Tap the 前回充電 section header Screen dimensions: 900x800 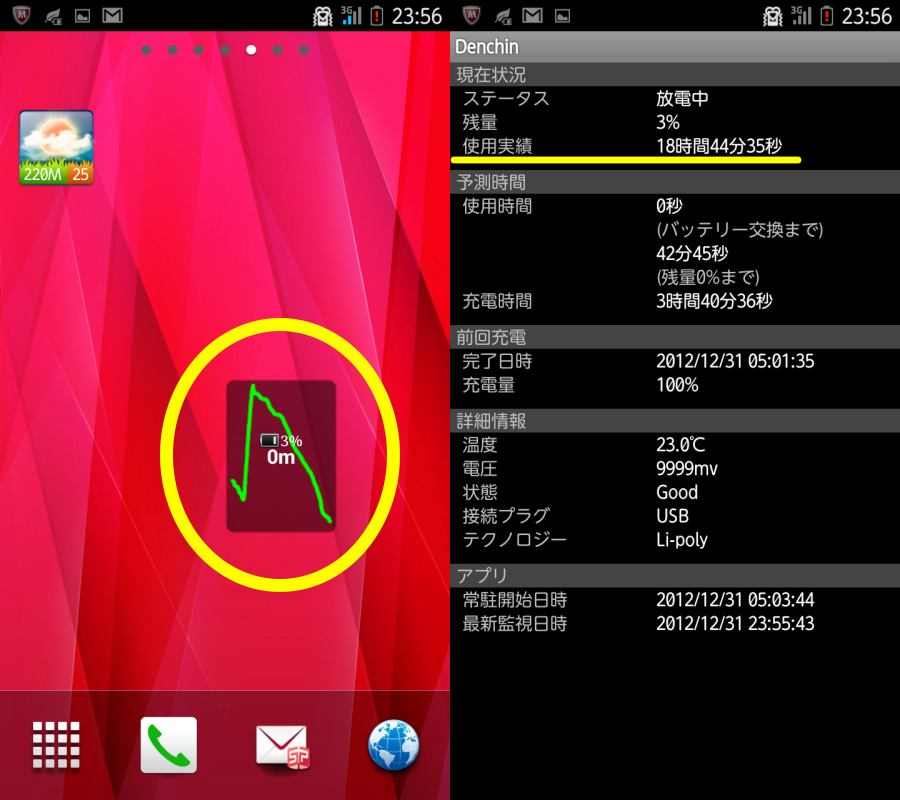pyautogui.click(x=675, y=337)
